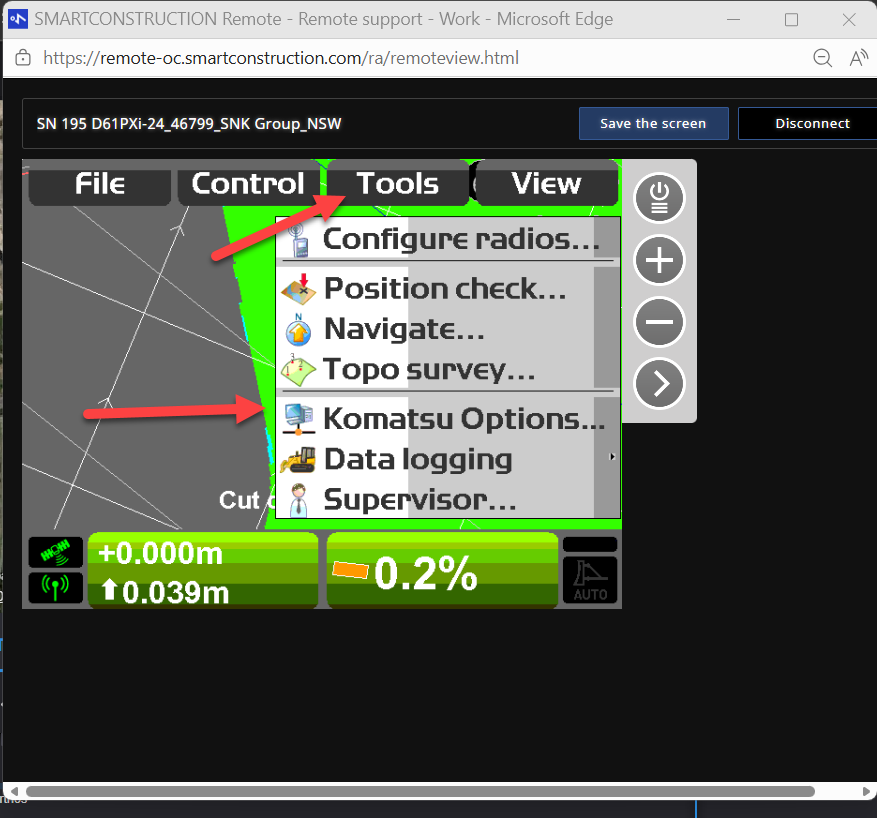
Task: Click the right chevron round button
Action: (x=659, y=384)
